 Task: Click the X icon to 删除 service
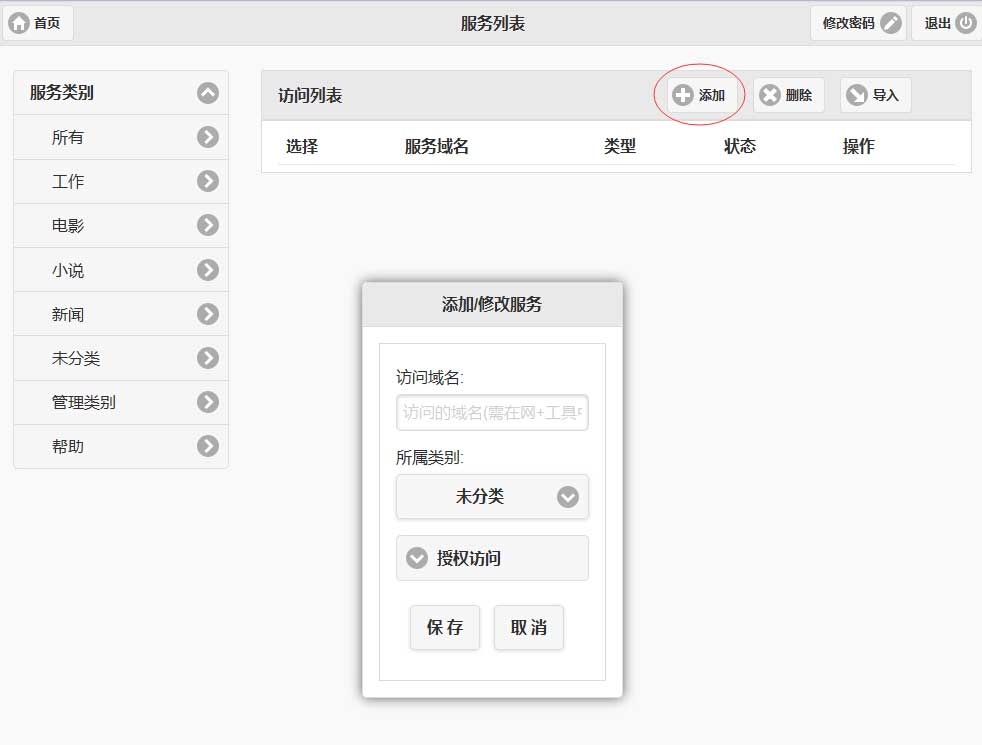tap(769, 95)
